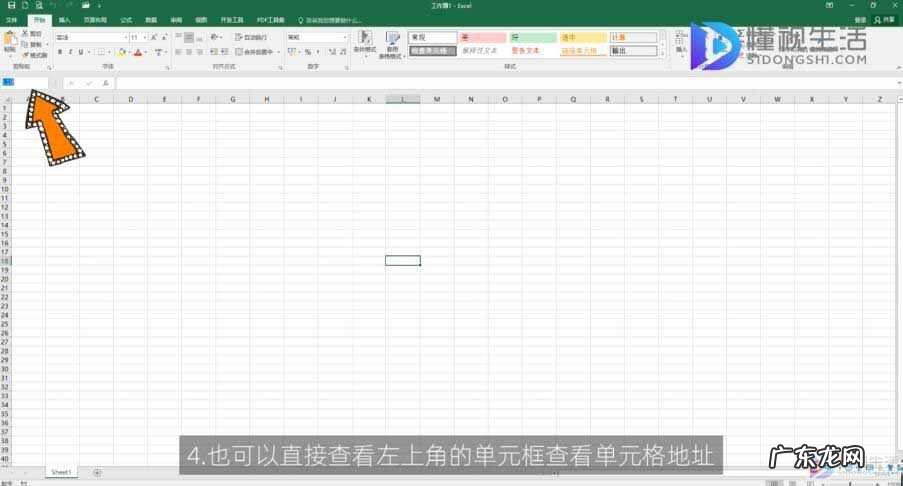Viewport: 903px width, 486px height.
Task: Increase font size with the larger A icon
Action: pyautogui.click(x=154, y=37)
